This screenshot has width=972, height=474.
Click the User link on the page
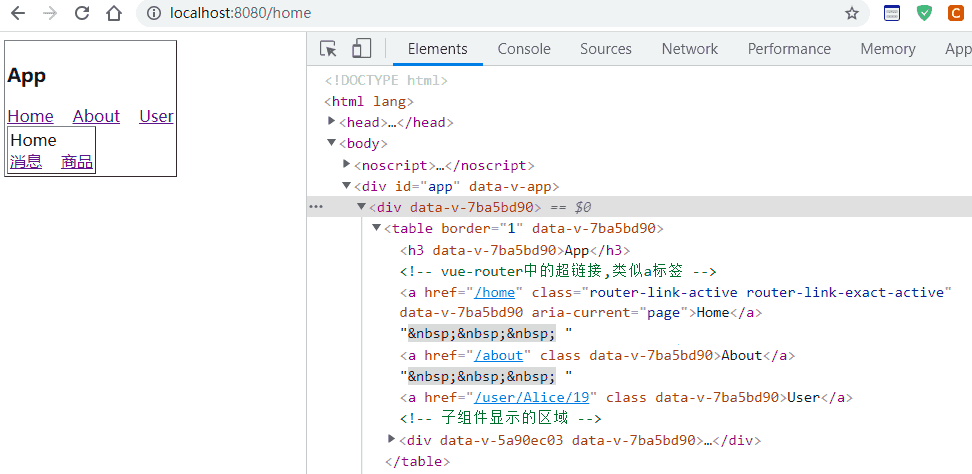tap(156, 116)
